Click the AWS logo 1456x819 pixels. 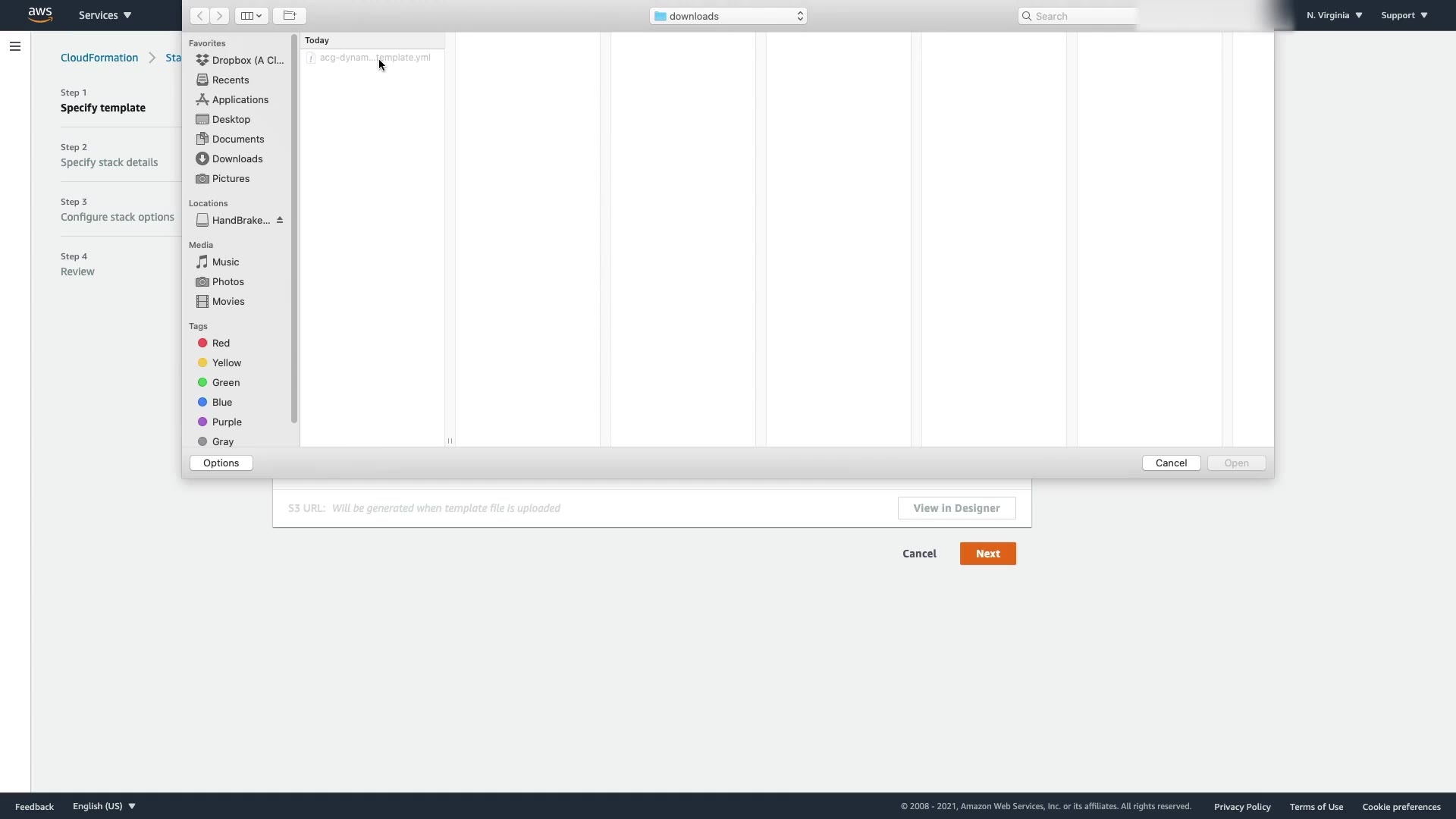pyautogui.click(x=39, y=14)
